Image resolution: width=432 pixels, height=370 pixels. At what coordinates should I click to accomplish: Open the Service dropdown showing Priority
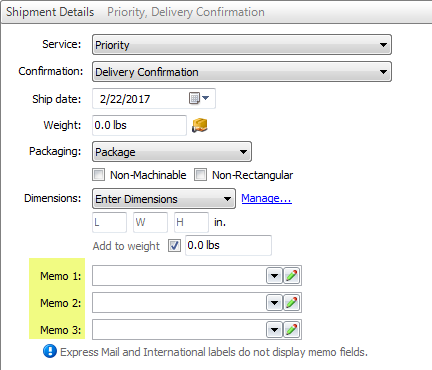(242, 45)
